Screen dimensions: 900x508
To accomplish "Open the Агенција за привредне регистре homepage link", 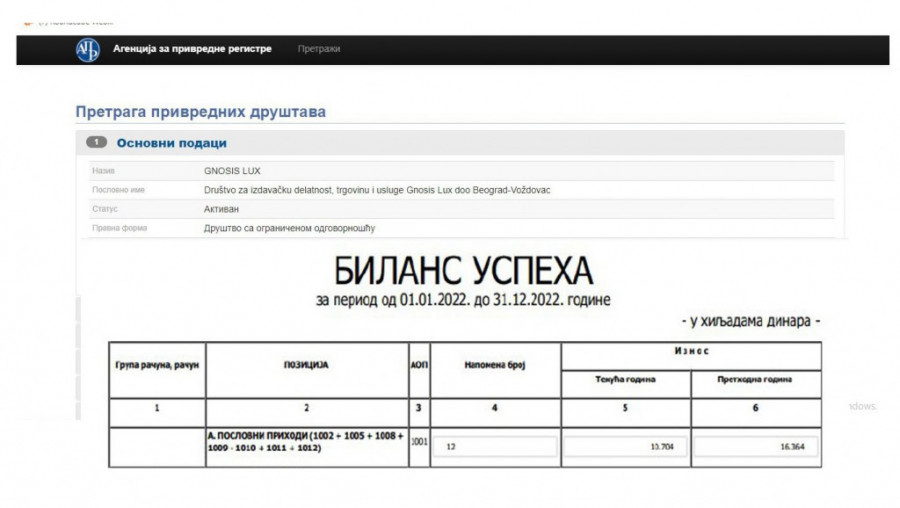I will click(x=192, y=49).
